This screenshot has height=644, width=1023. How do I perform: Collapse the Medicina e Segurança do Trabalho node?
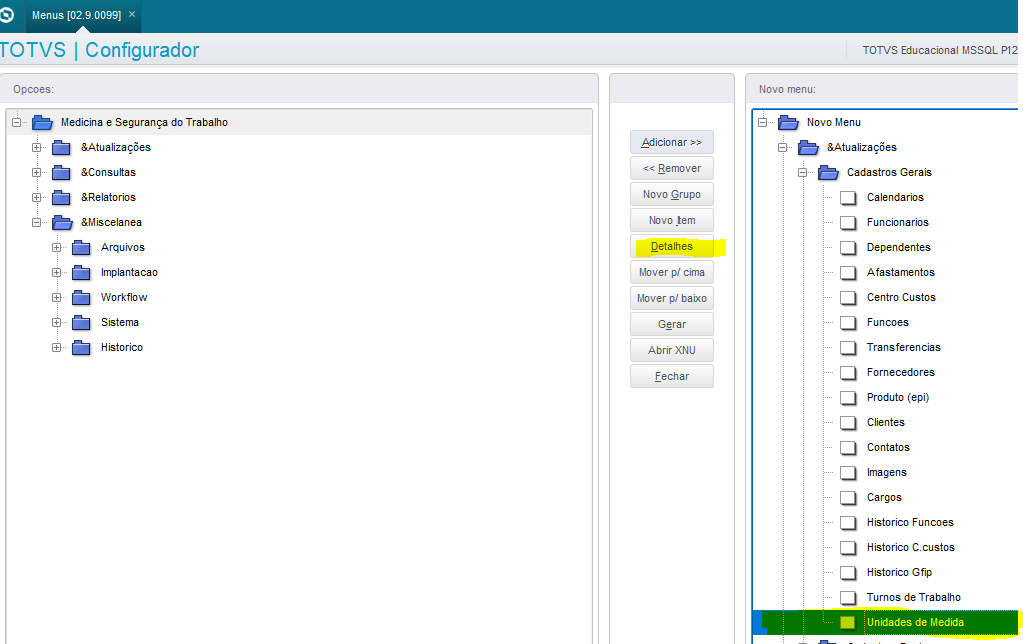click(x=16, y=122)
